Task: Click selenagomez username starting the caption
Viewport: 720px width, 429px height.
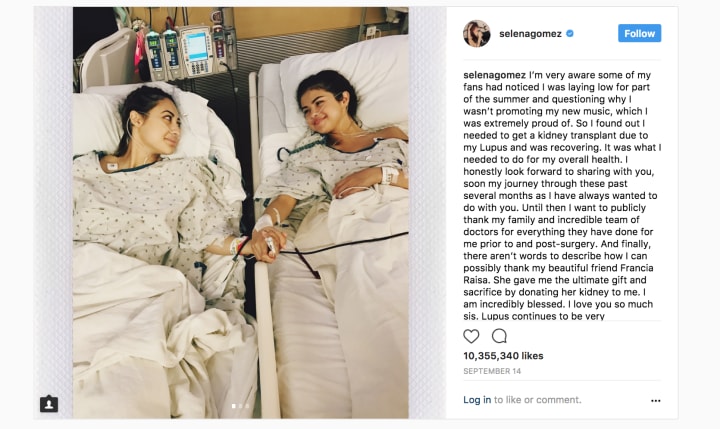Action: click(x=495, y=75)
